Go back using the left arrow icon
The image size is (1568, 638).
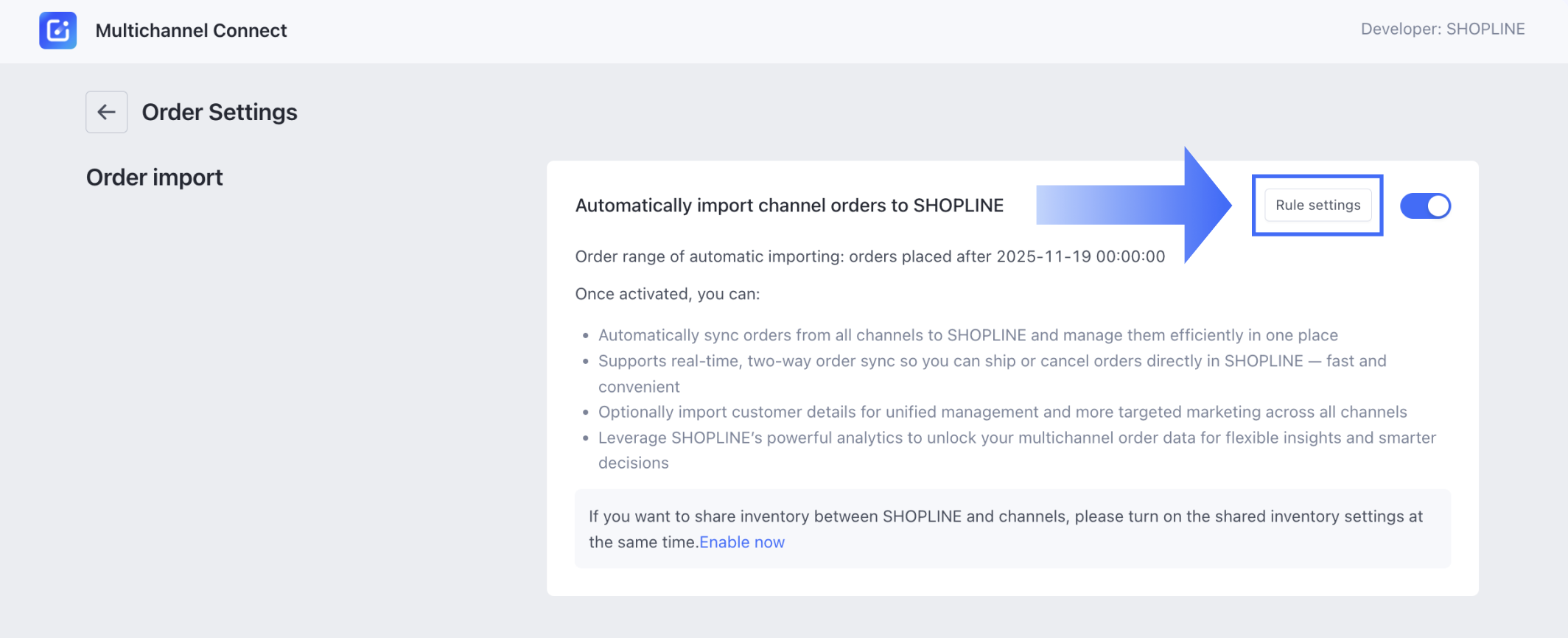(x=106, y=112)
